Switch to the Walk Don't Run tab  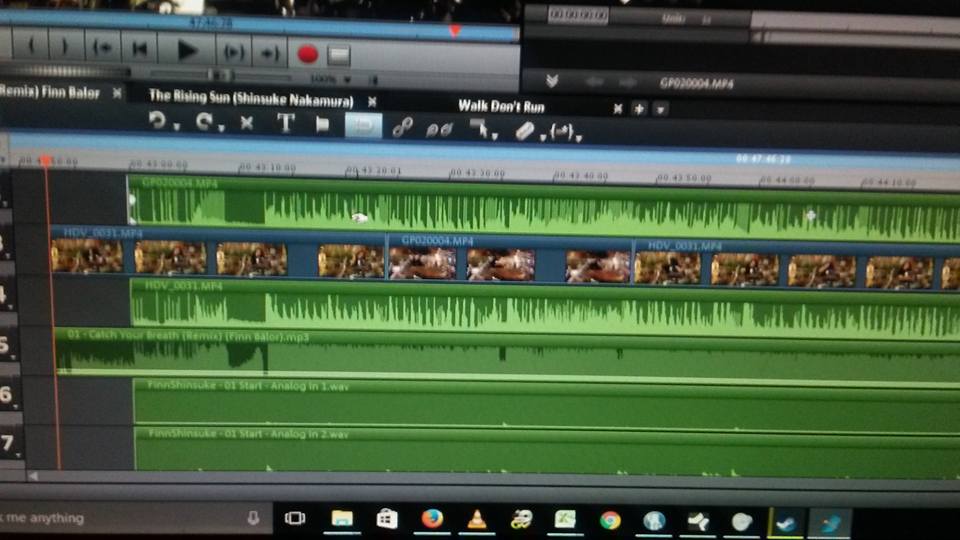[501, 106]
